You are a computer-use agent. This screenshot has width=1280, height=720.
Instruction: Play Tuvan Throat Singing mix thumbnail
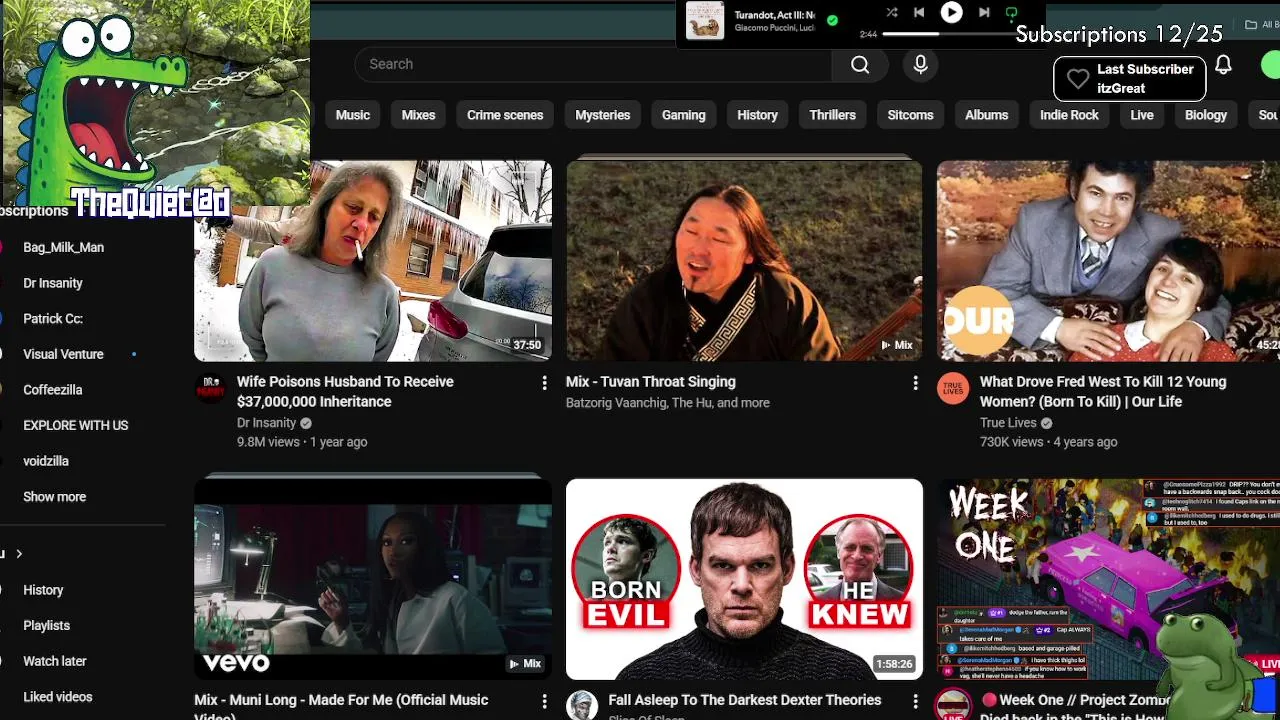[x=744, y=261]
